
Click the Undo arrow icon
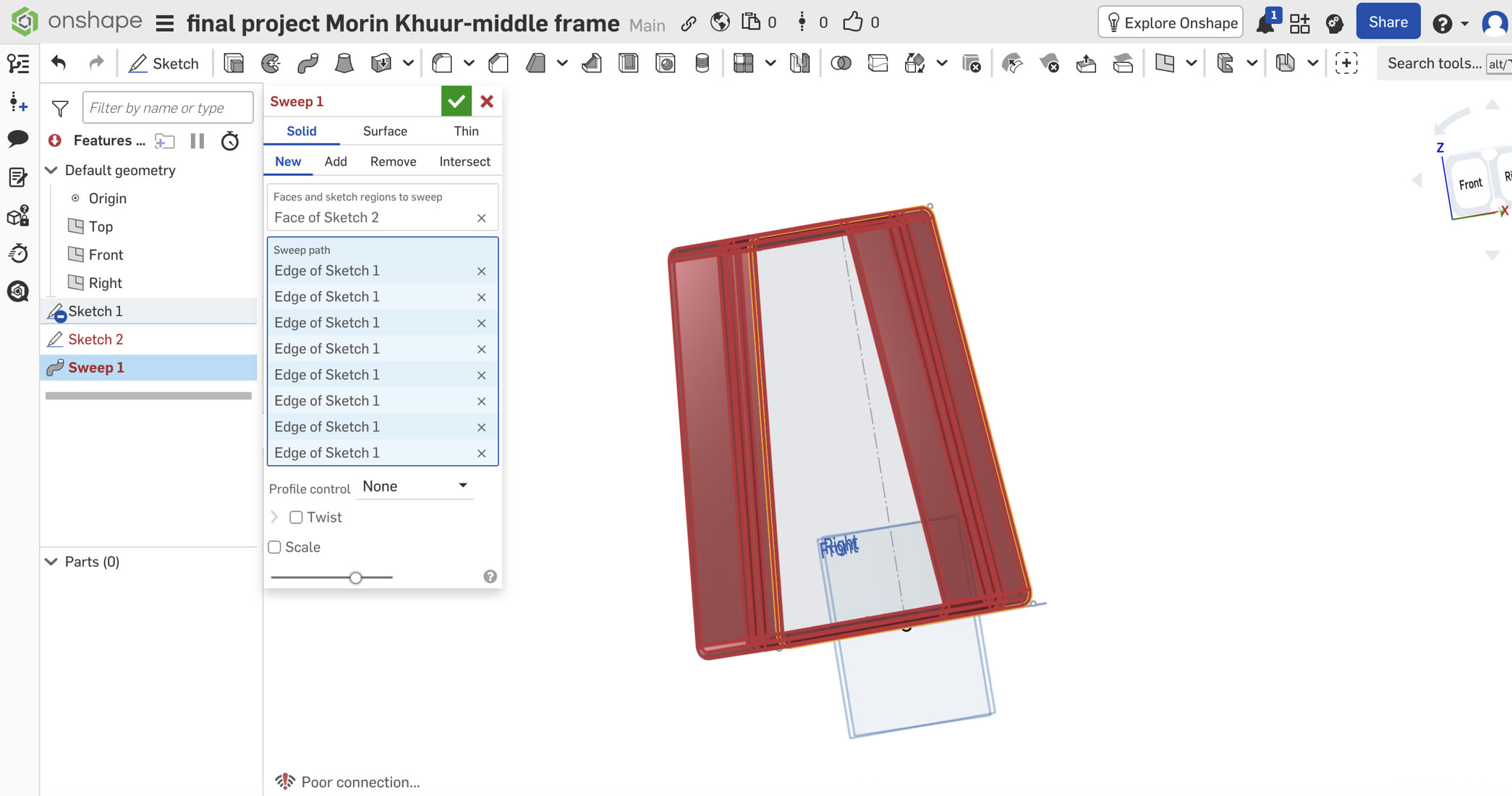click(x=59, y=63)
